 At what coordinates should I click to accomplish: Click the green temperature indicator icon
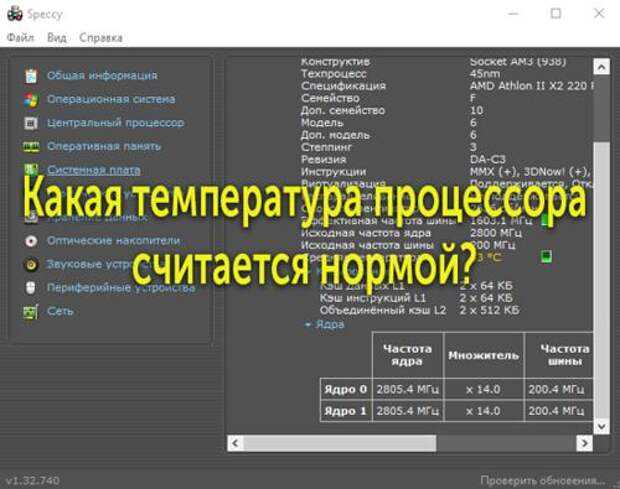point(546,257)
